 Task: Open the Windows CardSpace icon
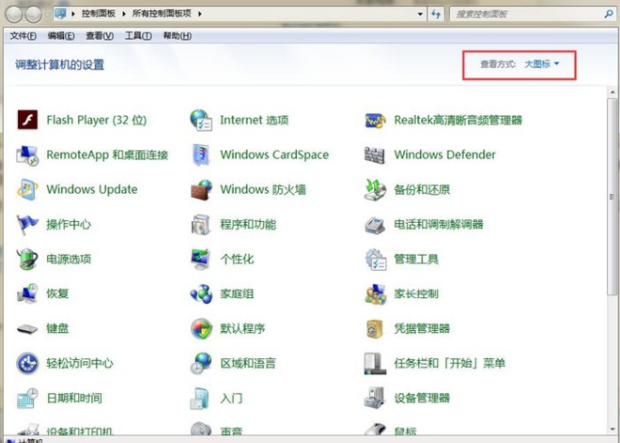[x=201, y=155]
